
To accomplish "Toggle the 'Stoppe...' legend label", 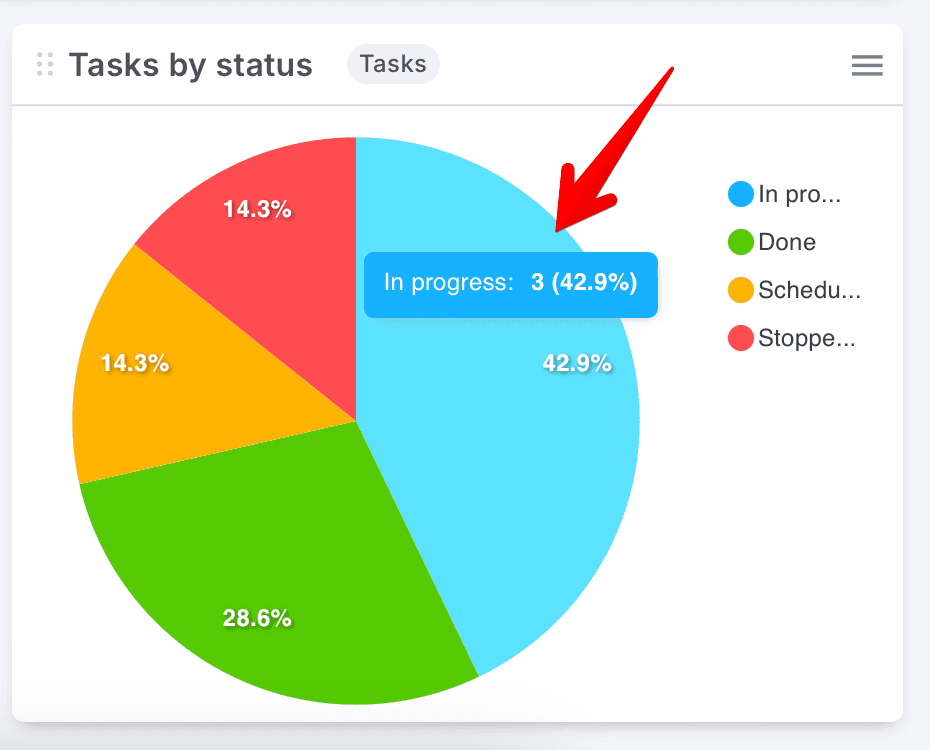I will 807,339.
